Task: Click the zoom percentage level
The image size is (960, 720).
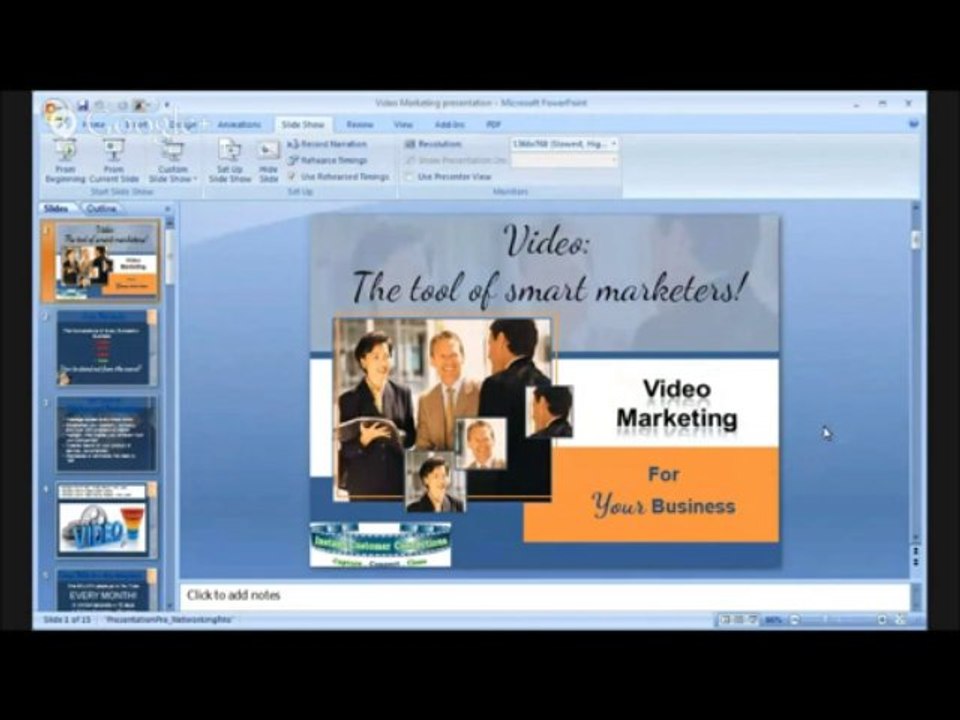Action: point(773,620)
